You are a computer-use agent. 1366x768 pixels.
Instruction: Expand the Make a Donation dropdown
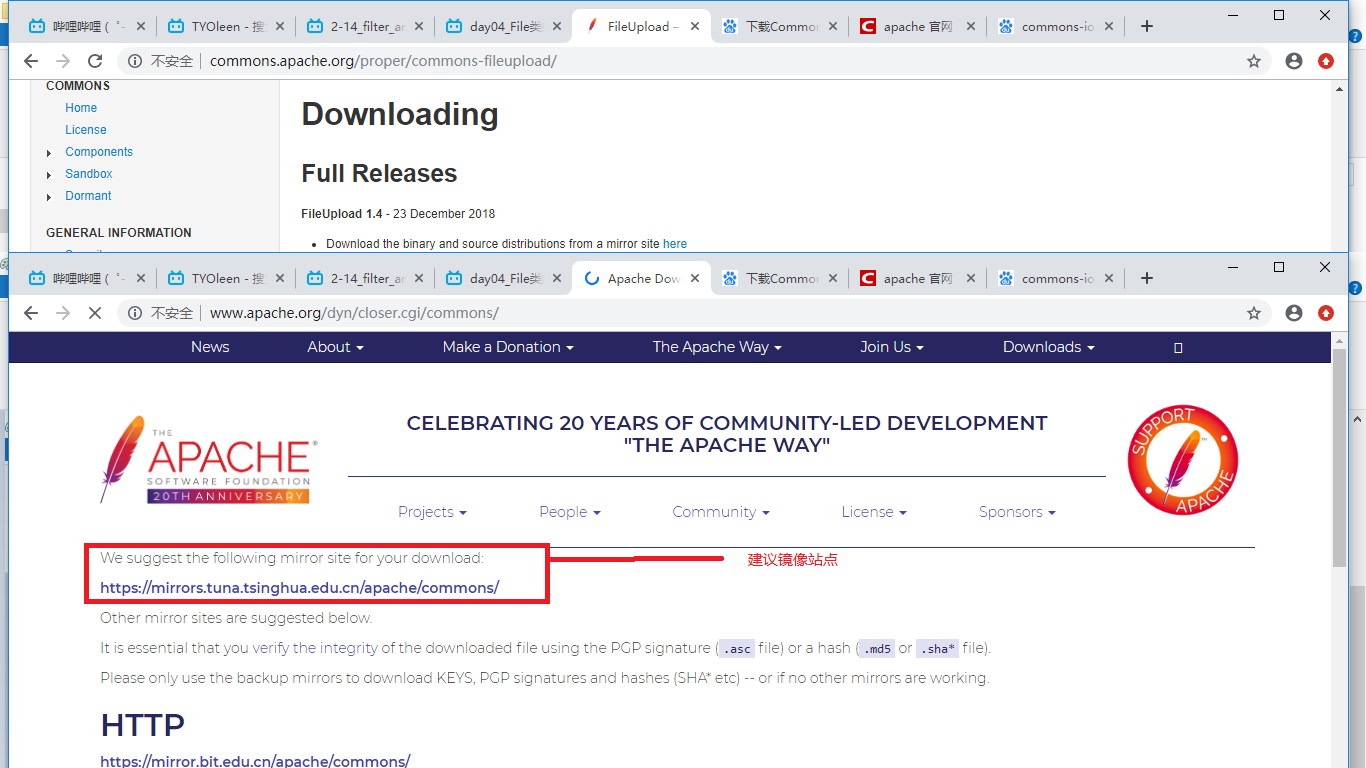508,347
